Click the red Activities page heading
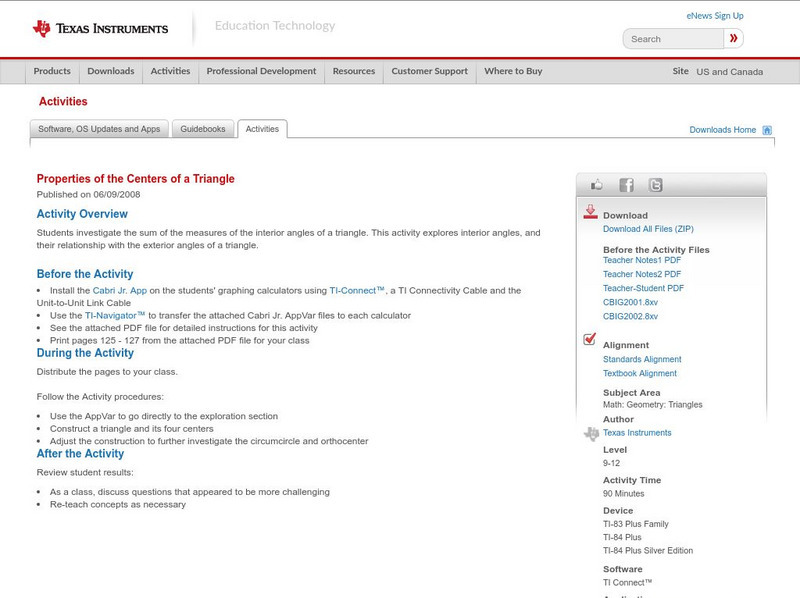Viewport: 800px width, 598px height. point(63,102)
